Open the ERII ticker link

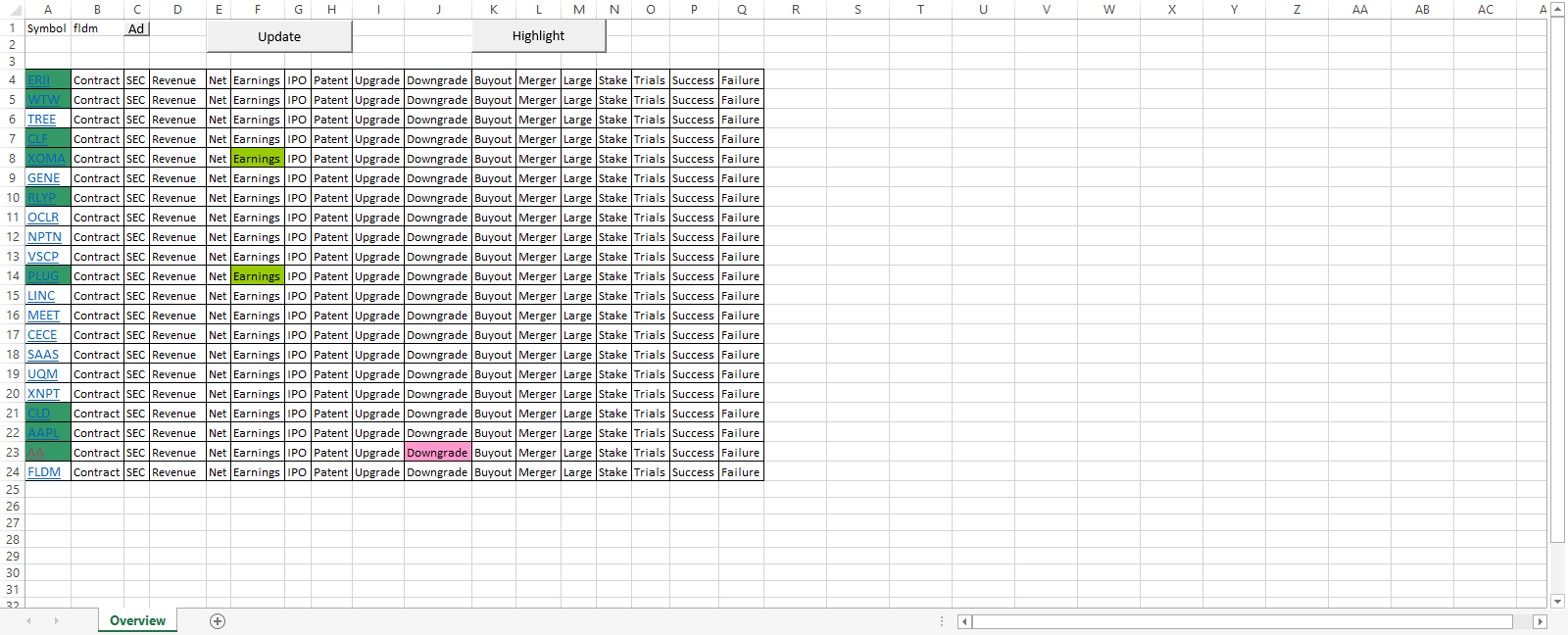(x=38, y=80)
